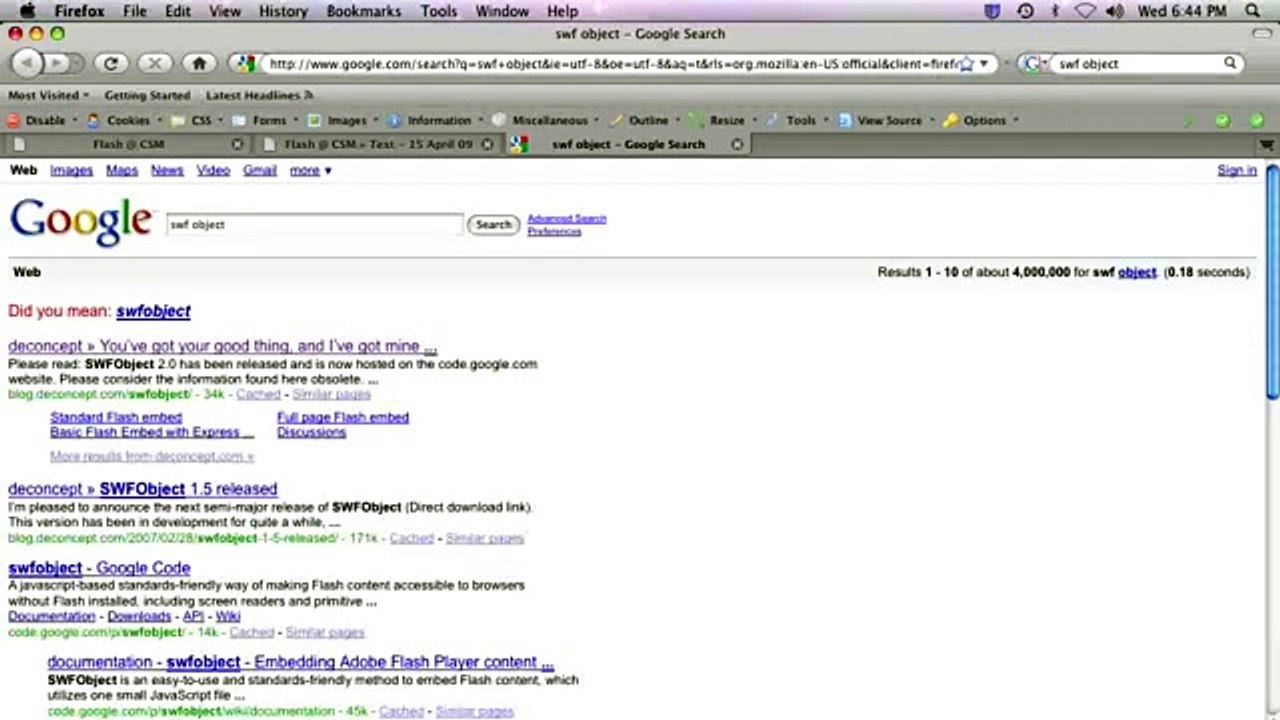Click the volume icon in the menu bar
The image size is (1280, 720).
(1116, 11)
